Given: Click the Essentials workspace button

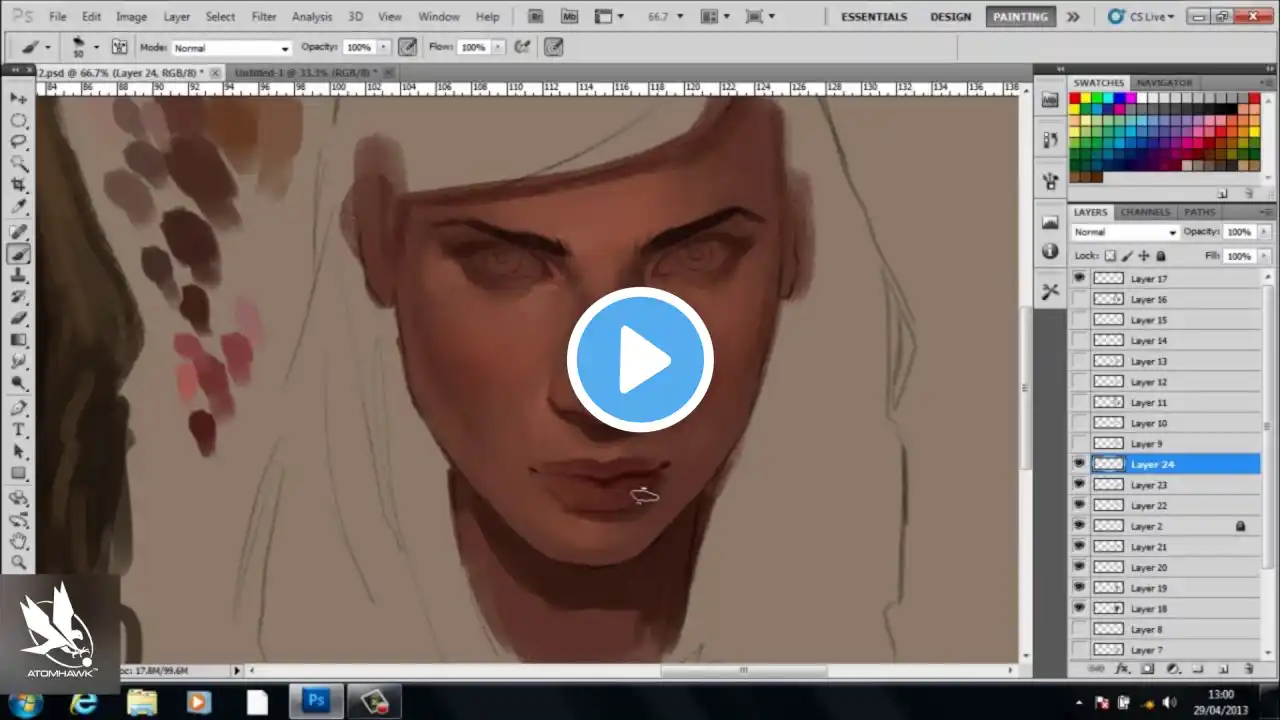Looking at the screenshot, I should [874, 17].
